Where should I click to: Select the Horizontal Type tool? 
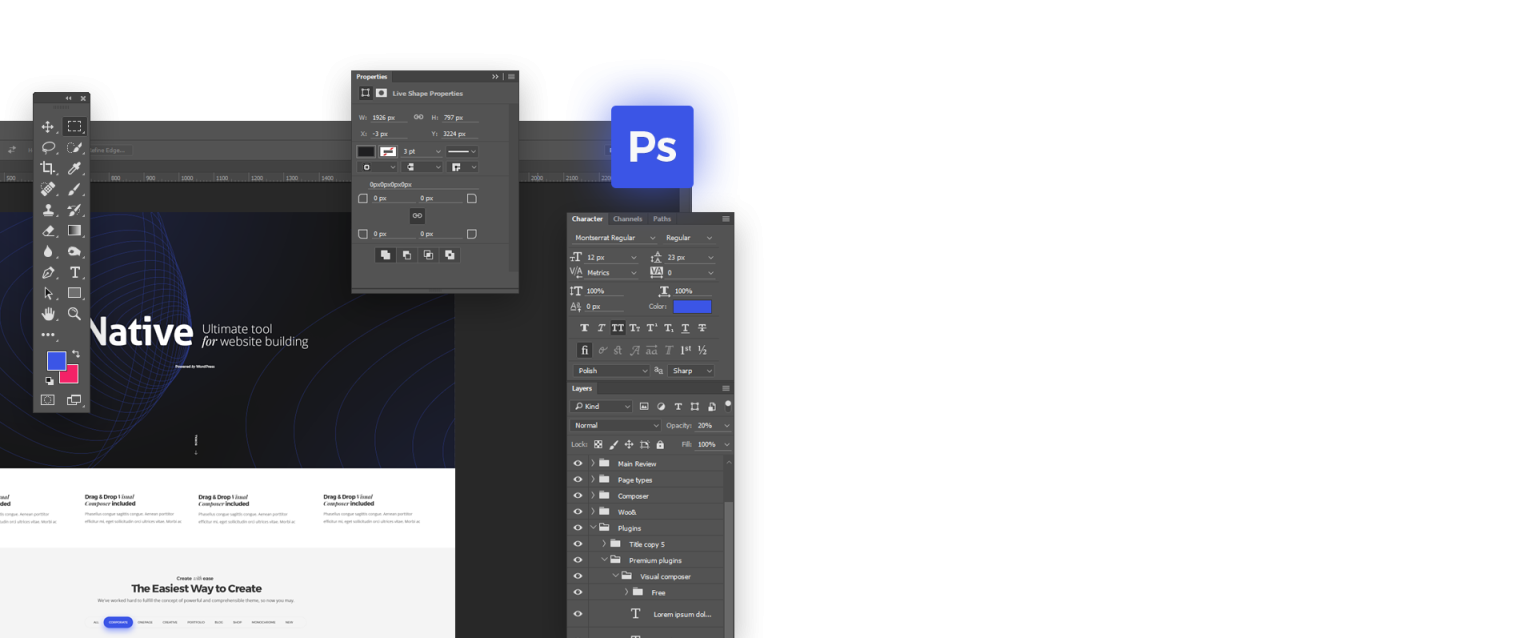(x=74, y=273)
